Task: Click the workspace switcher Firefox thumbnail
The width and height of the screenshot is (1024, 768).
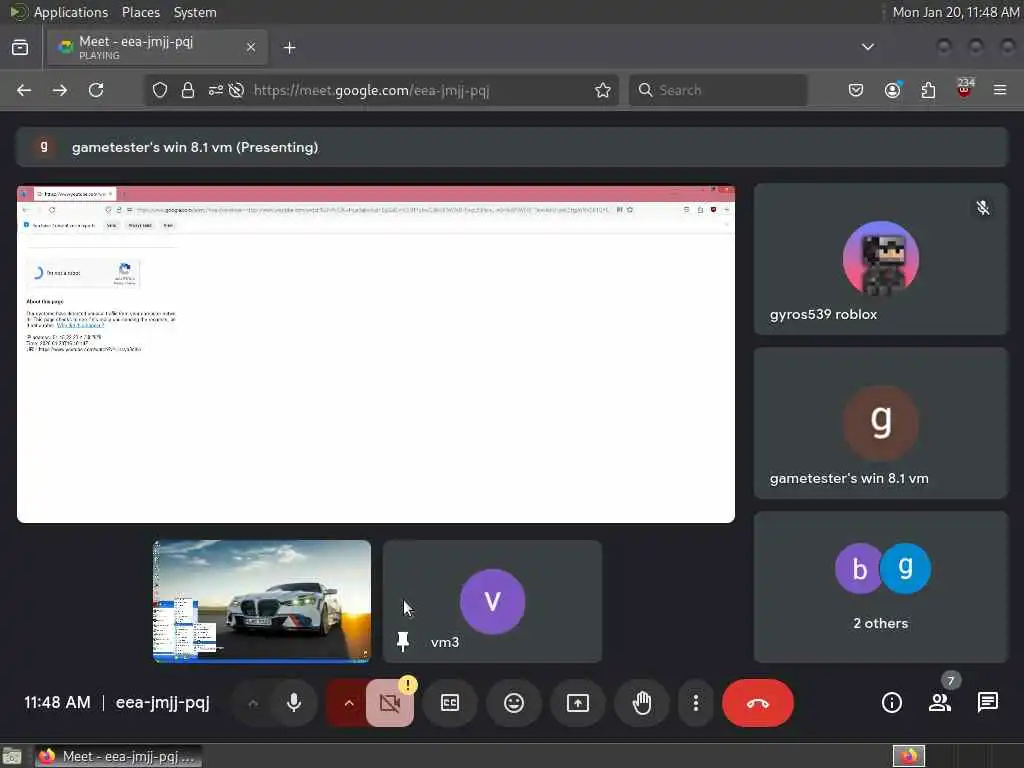Action: 908,756
